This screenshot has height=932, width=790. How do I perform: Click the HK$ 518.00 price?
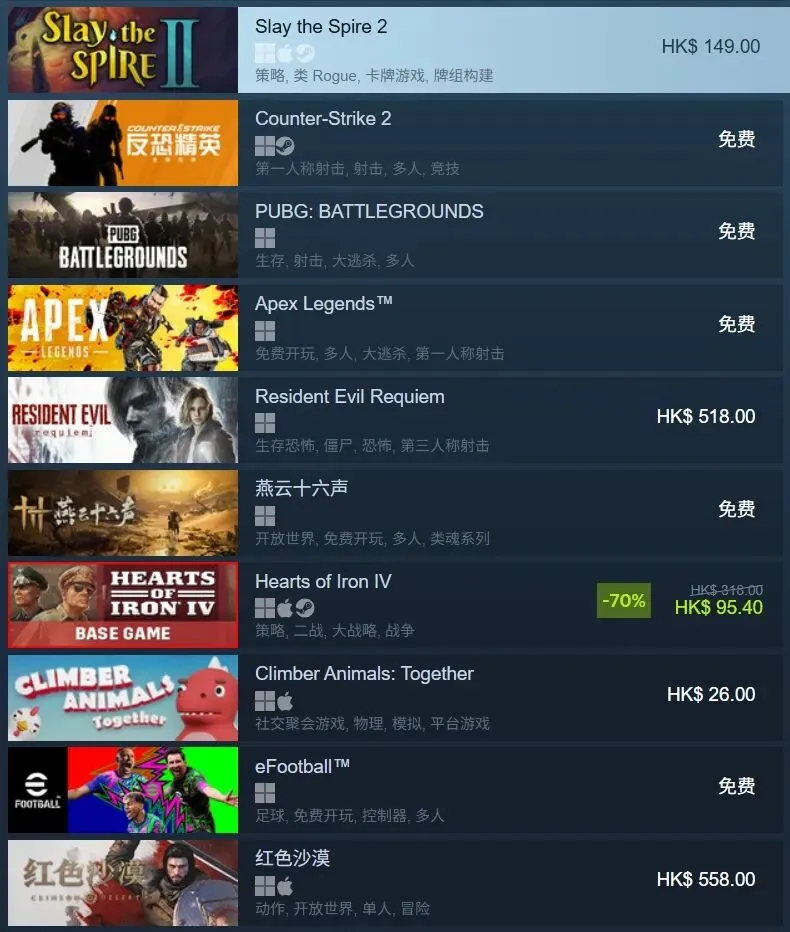tap(706, 416)
